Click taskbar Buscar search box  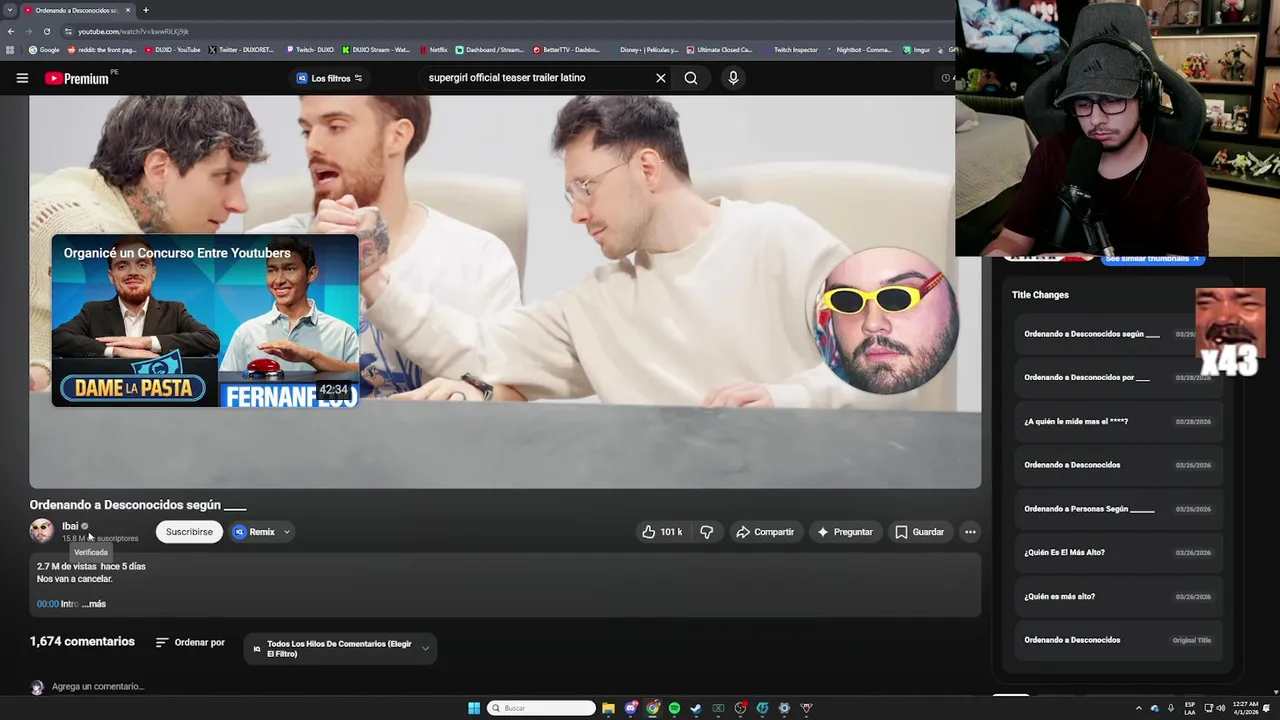[x=541, y=708]
